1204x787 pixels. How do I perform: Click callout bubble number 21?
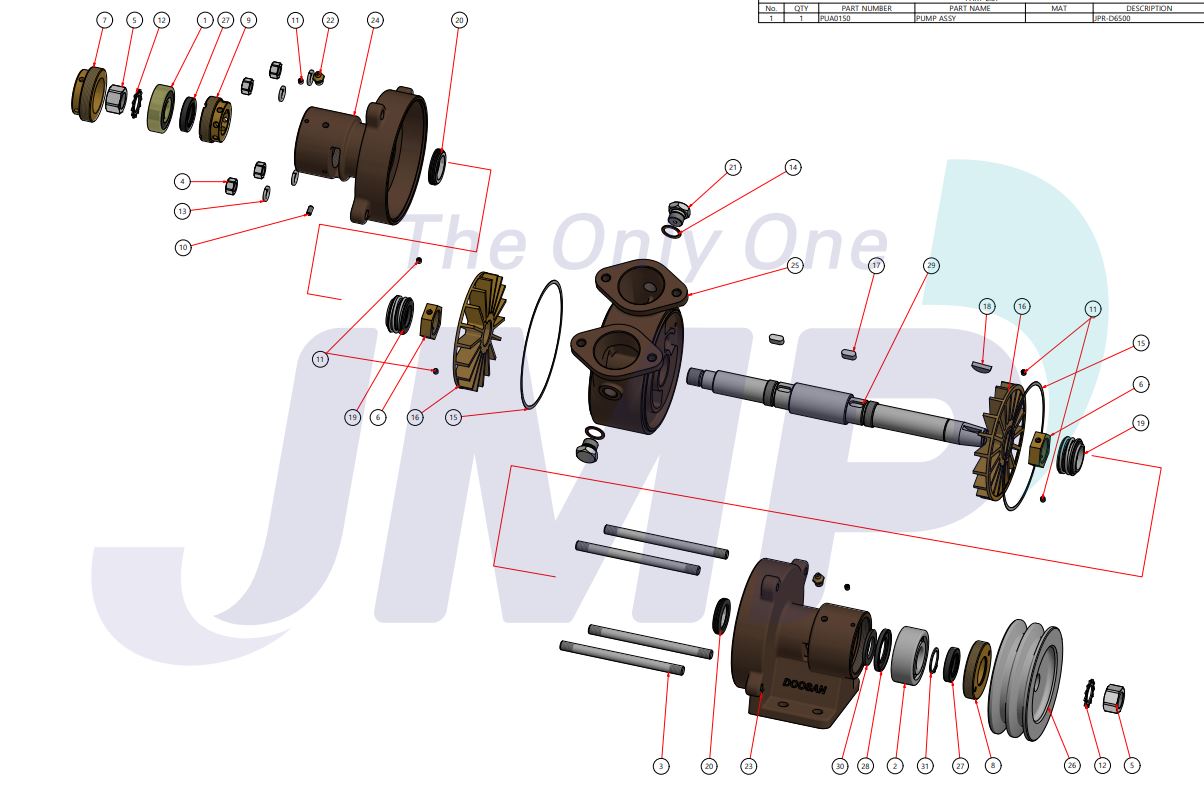(734, 167)
